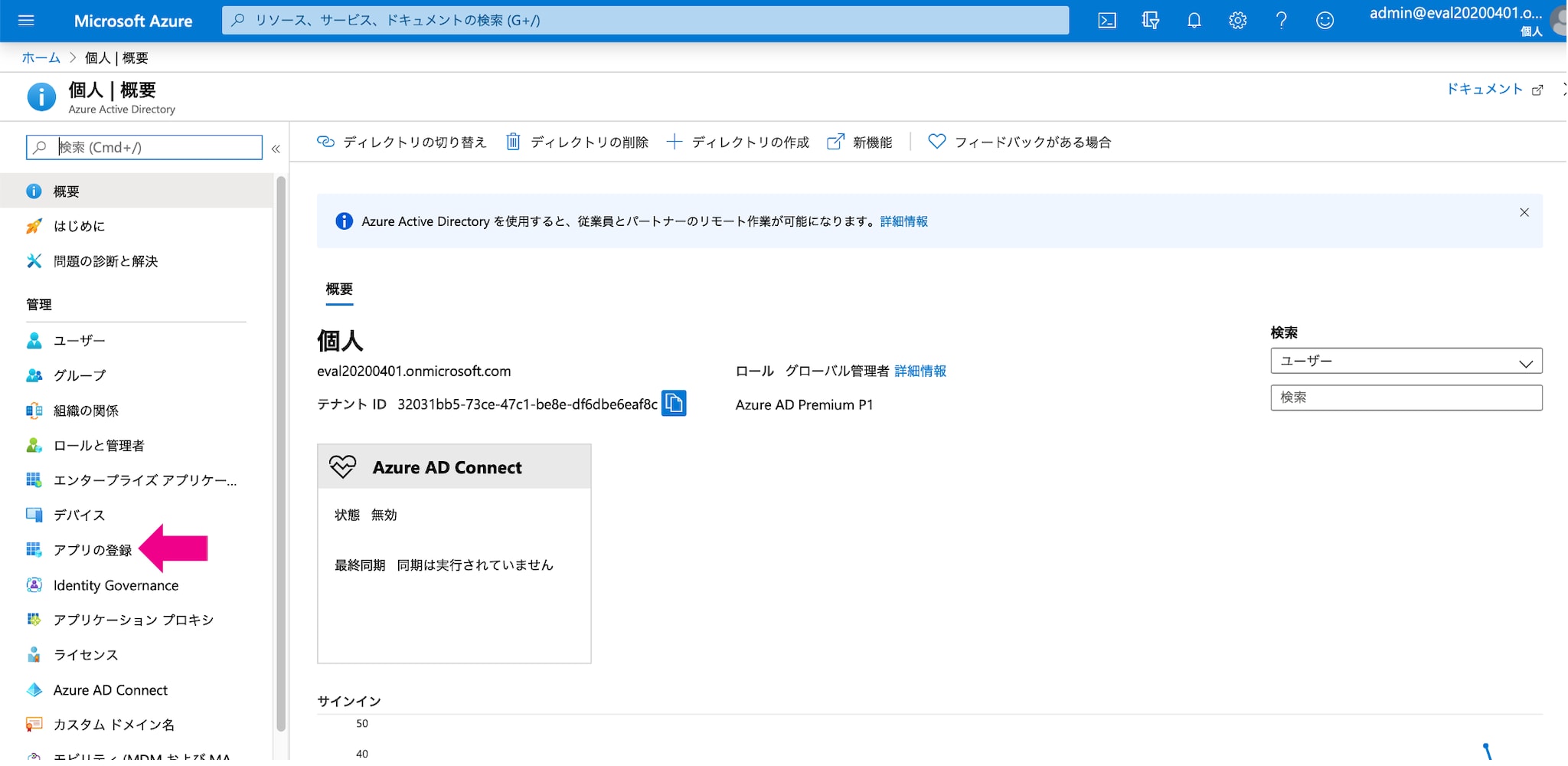The height and width of the screenshot is (766, 1568).
Task: Open the notifications bell
Action: point(1194,21)
